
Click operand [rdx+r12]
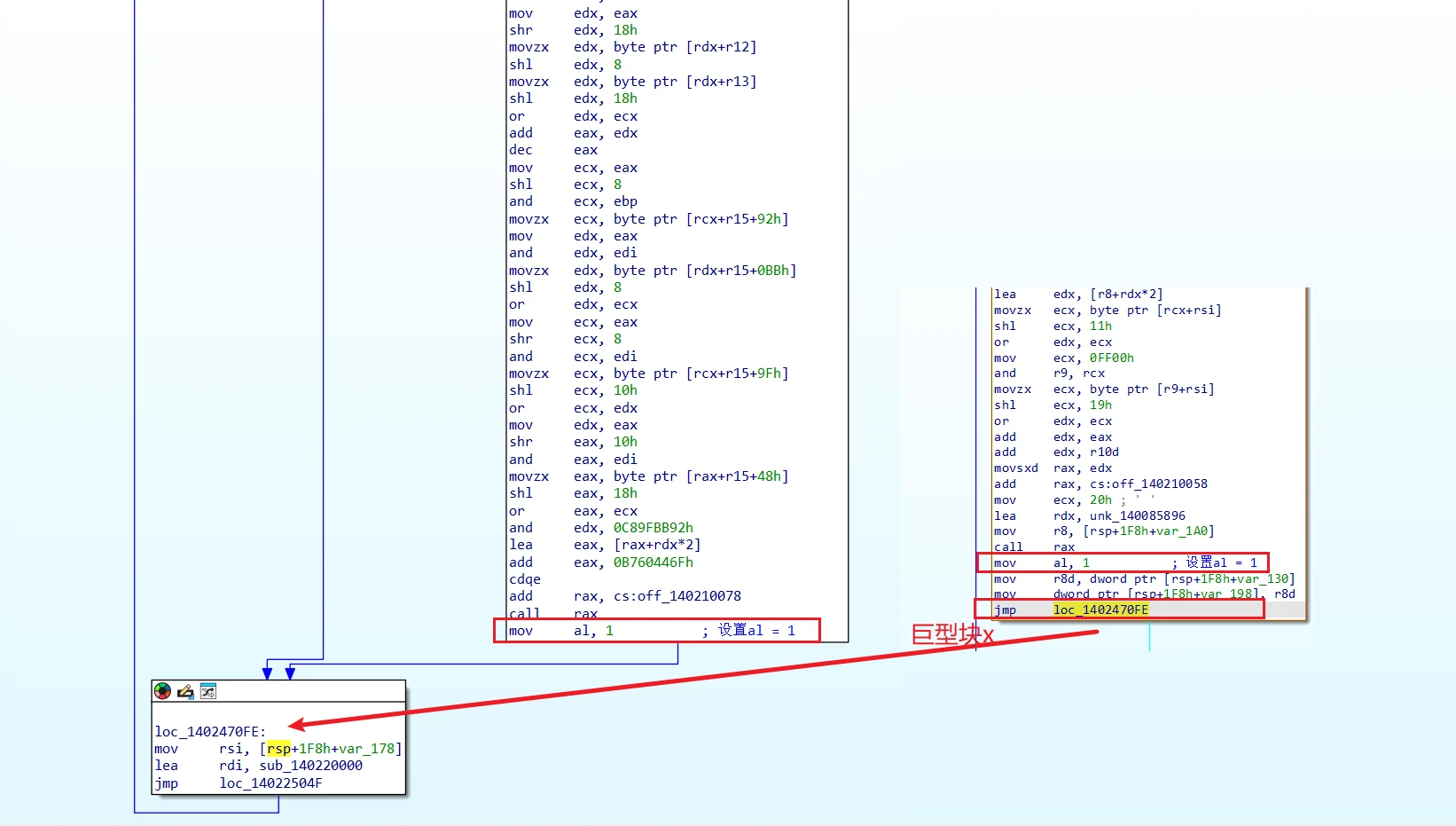click(721, 47)
